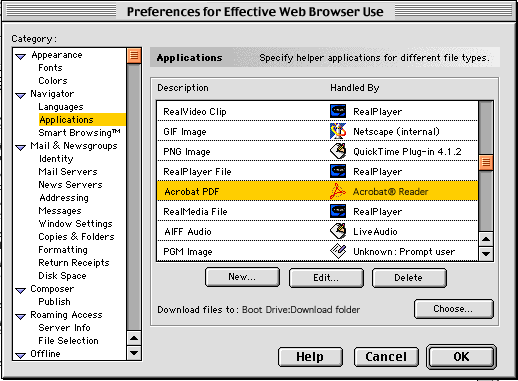Collapse the Offline category triangle
The width and height of the screenshot is (518, 381).
point(21,355)
